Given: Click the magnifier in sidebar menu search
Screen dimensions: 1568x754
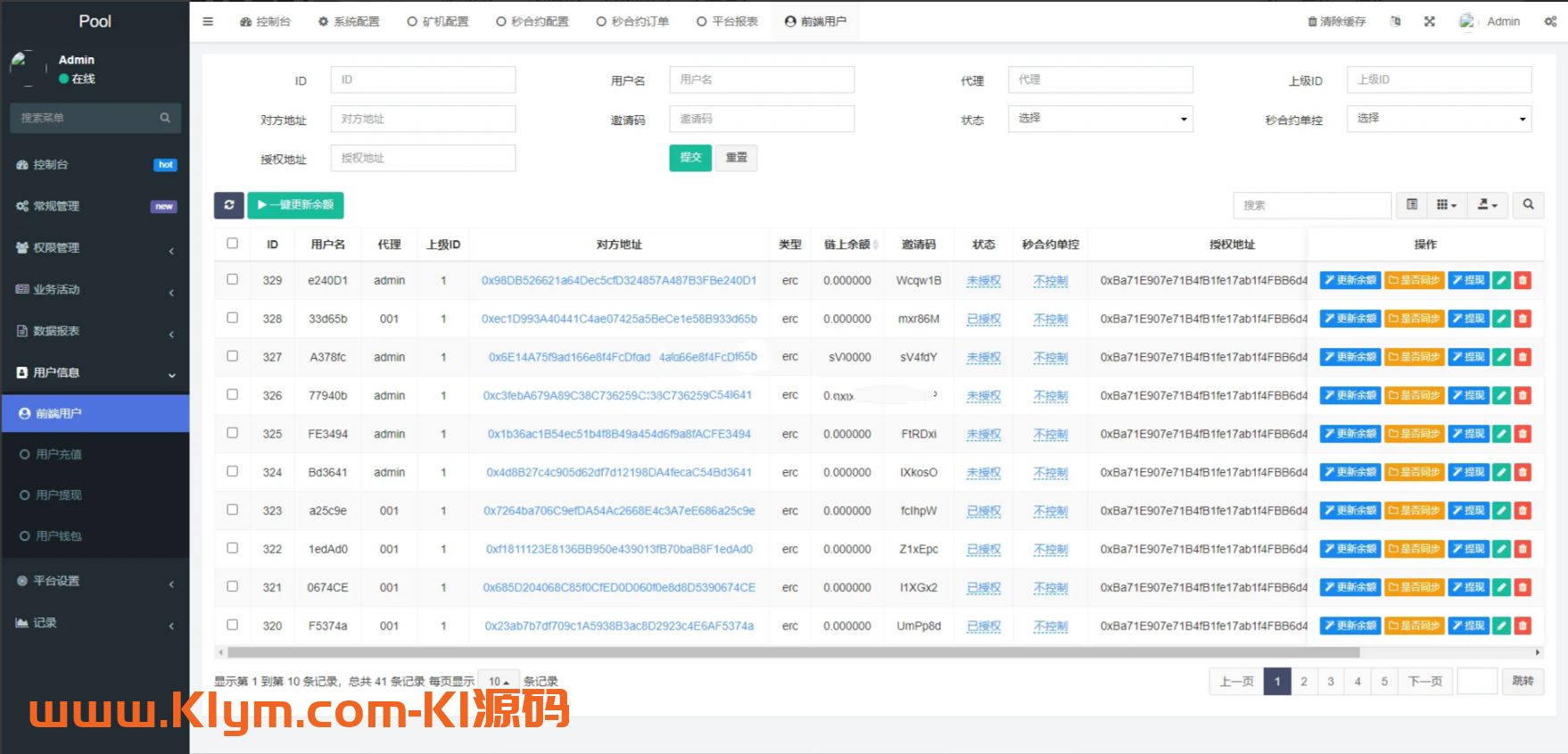Looking at the screenshot, I should click(x=165, y=118).
